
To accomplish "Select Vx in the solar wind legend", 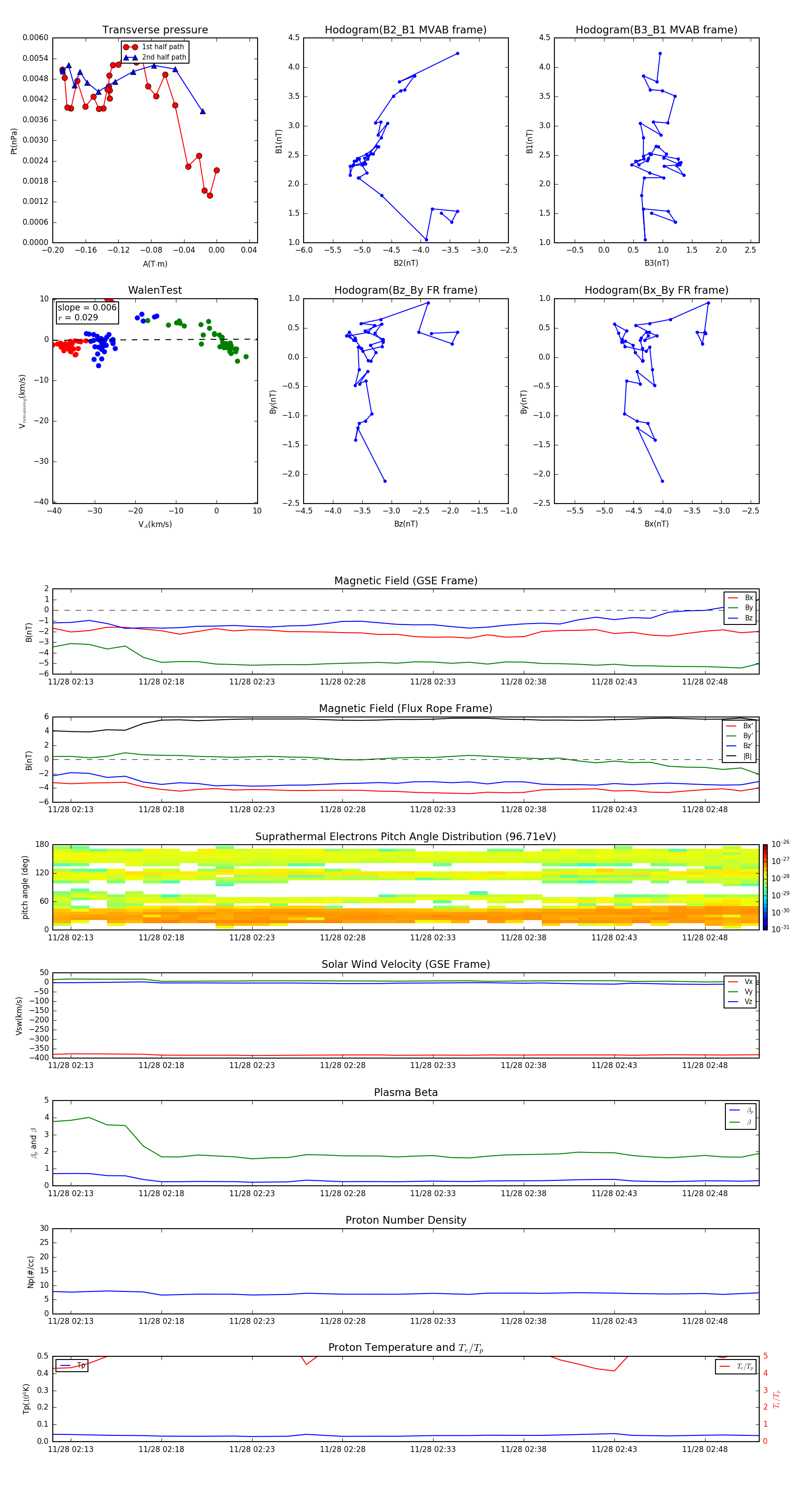I will (x=740, y=981).
